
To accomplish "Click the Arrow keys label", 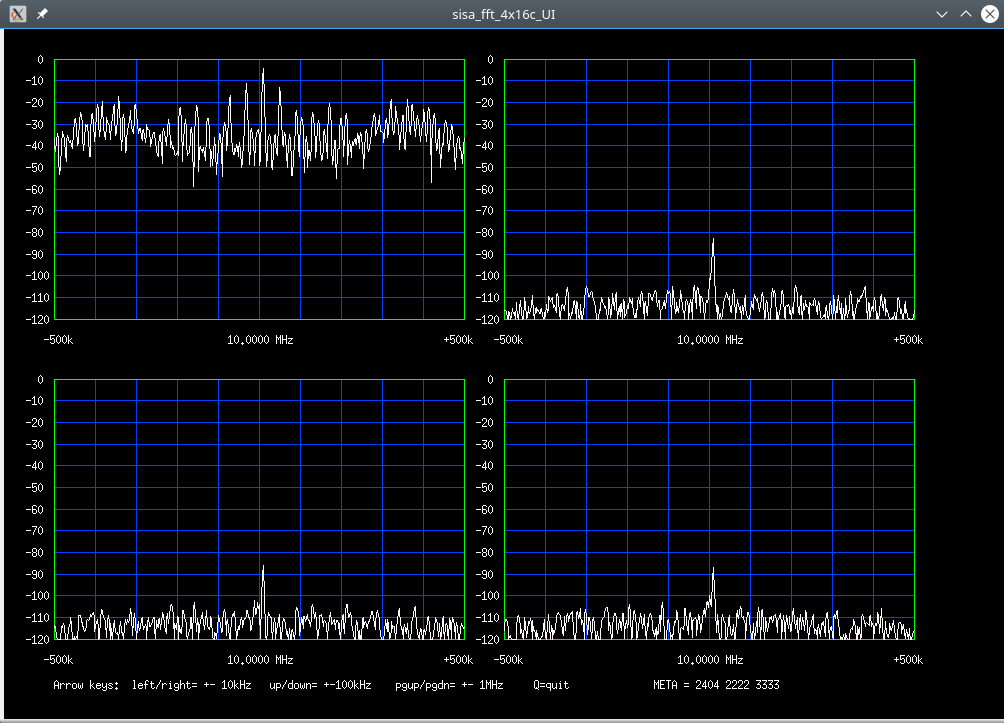I will pyautogui.click(x=86, y=685).
